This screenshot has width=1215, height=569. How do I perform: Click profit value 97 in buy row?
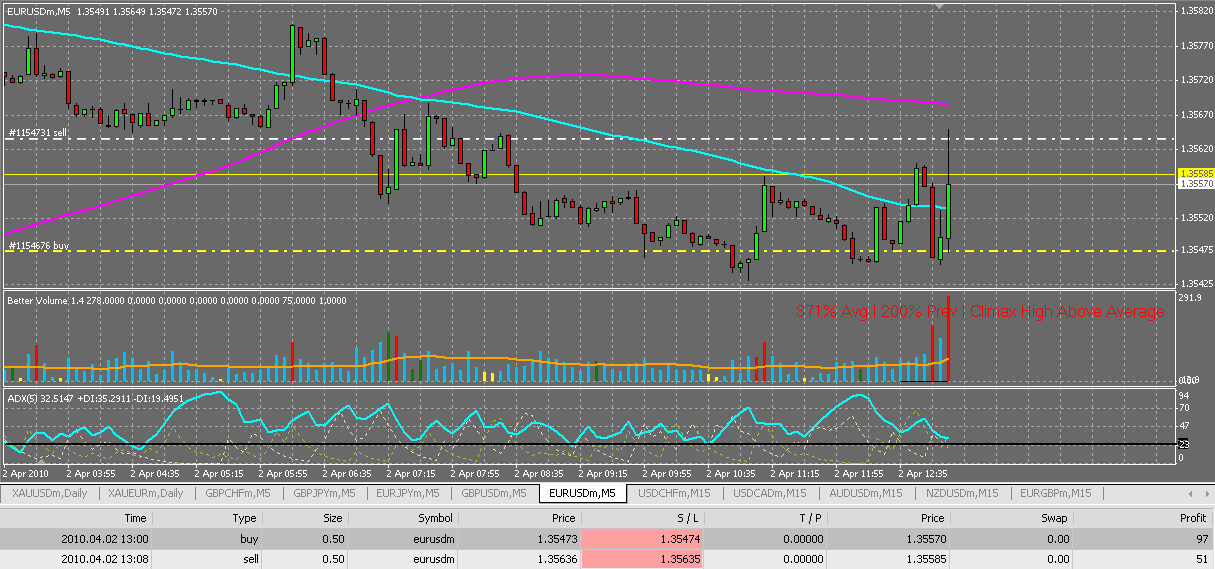pos(1200,539)
